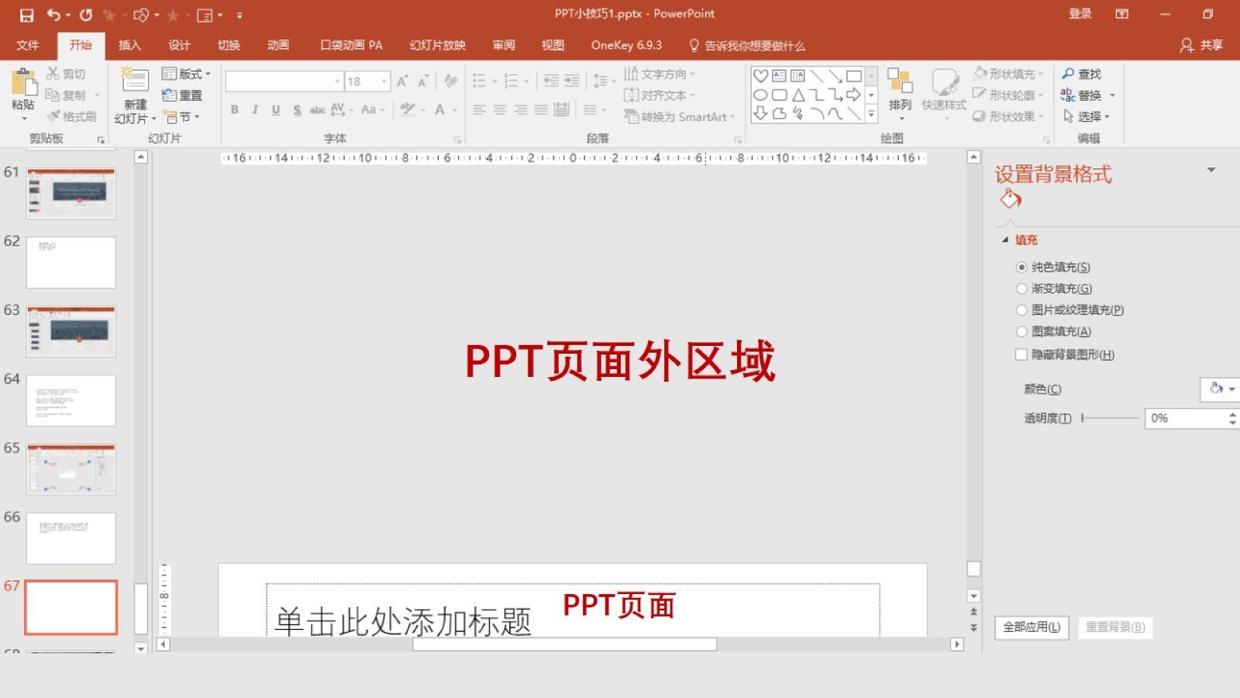
Task: Open the Arrange shapes tool
Action: (x=900, y=88)
